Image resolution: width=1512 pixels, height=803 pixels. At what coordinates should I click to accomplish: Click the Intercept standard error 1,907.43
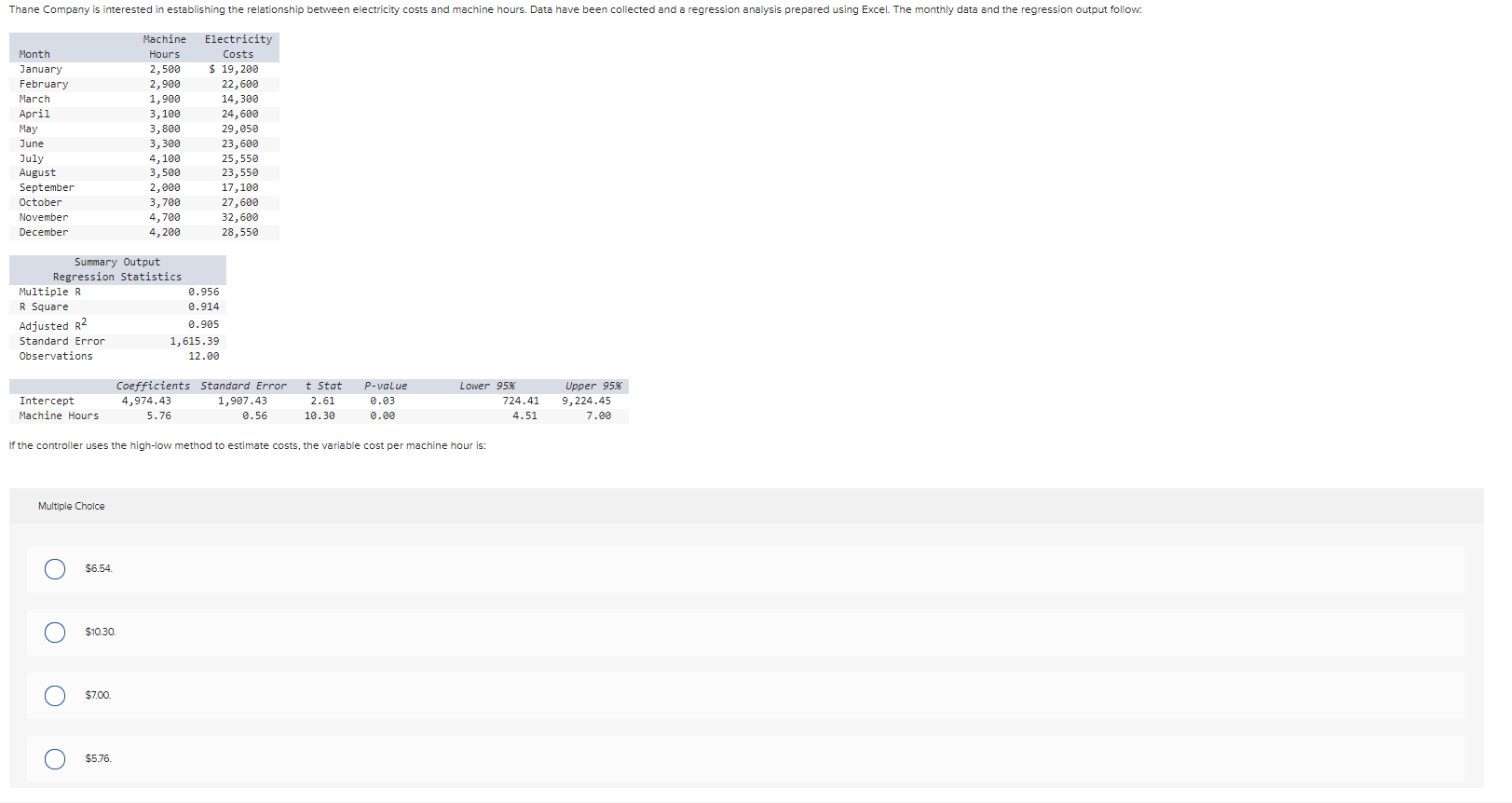pos(242,401)
